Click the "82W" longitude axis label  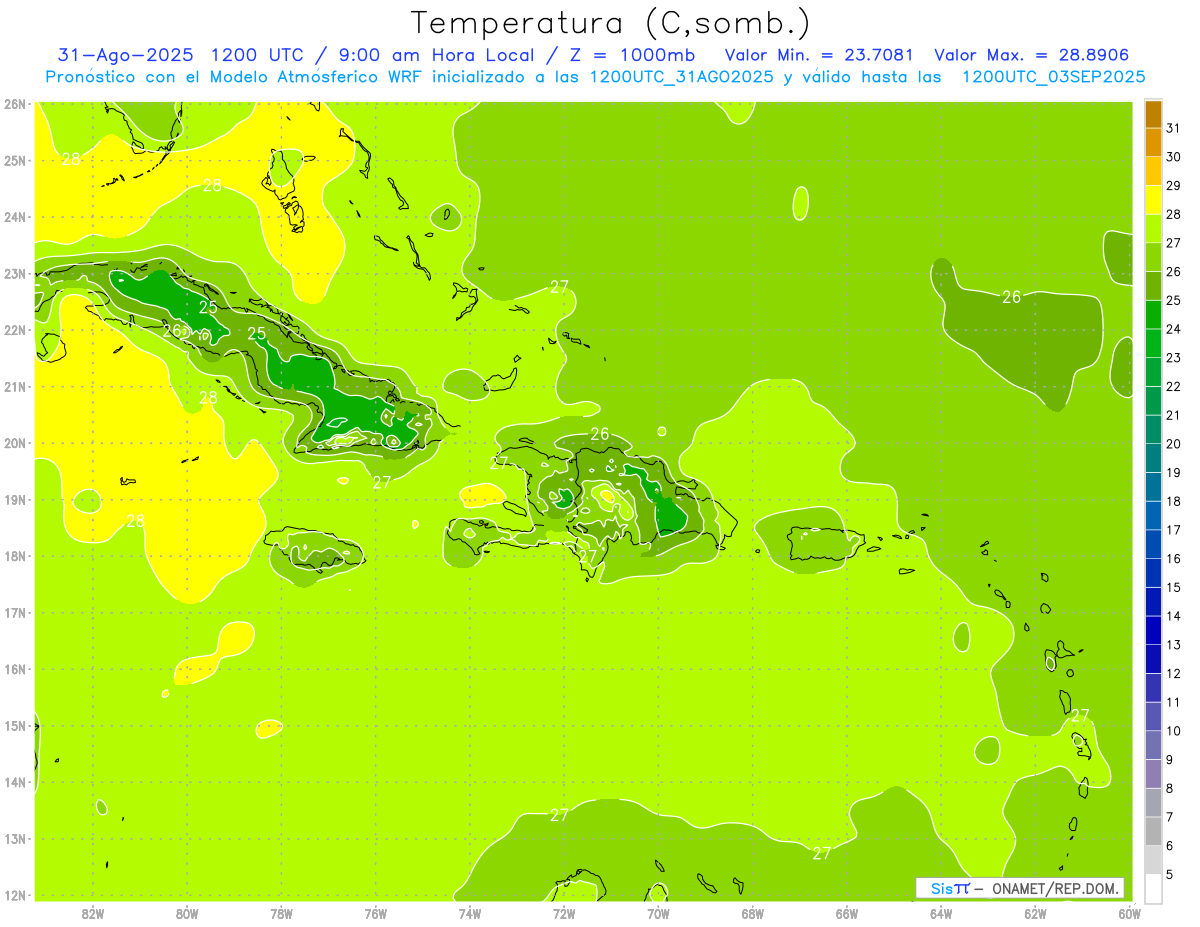[93, 913]
